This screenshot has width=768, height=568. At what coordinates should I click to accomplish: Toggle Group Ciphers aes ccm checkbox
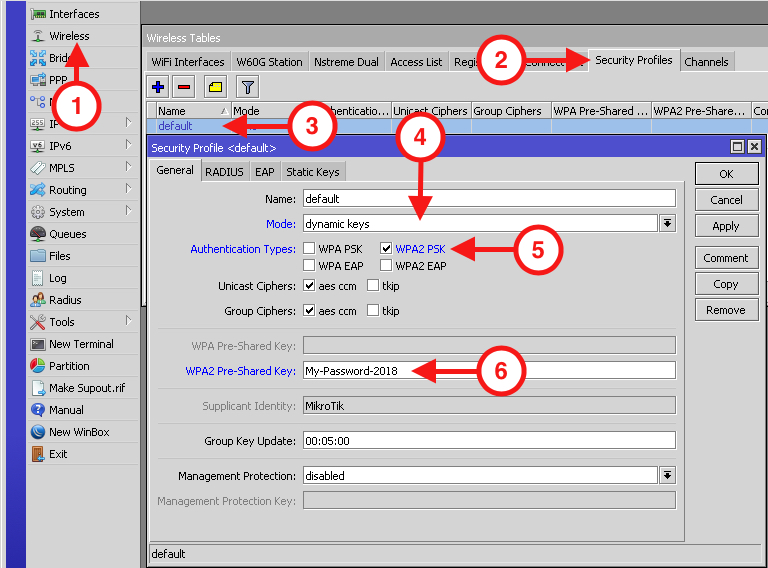[309, 310]
